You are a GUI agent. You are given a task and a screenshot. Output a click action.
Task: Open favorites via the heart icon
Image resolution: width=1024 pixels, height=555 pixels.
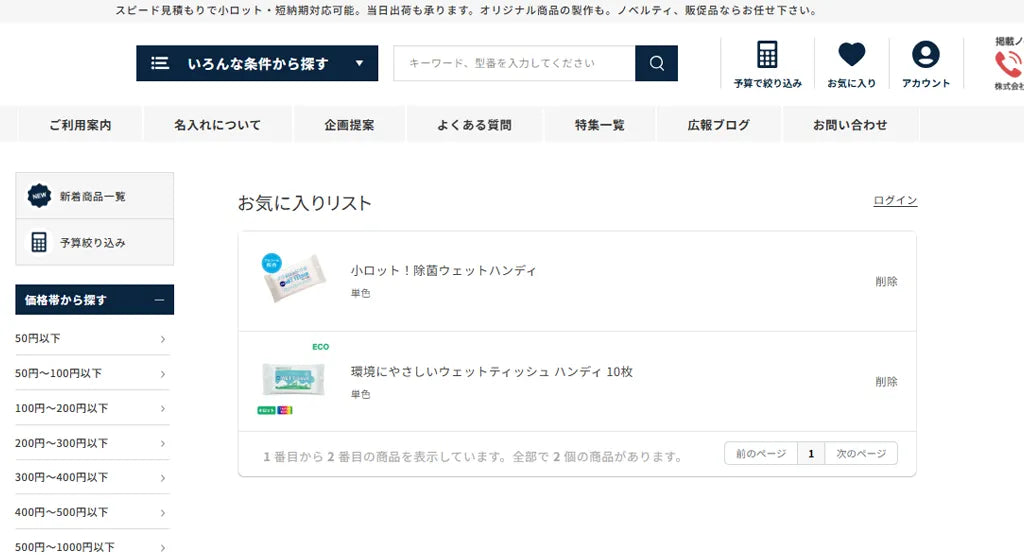[851, 55]
